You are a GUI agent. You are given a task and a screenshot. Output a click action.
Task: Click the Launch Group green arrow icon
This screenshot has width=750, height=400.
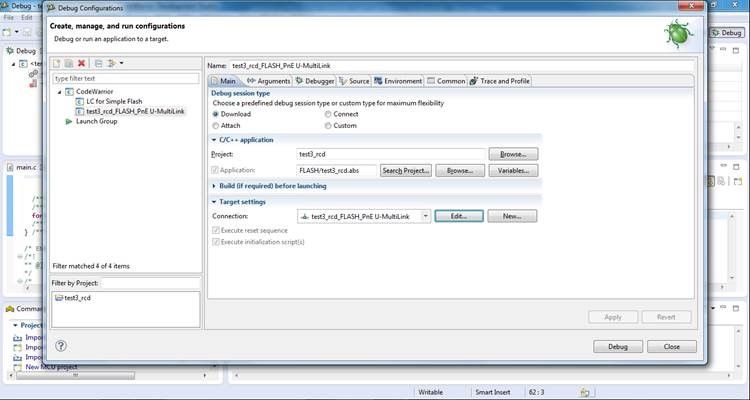(69, 122)
